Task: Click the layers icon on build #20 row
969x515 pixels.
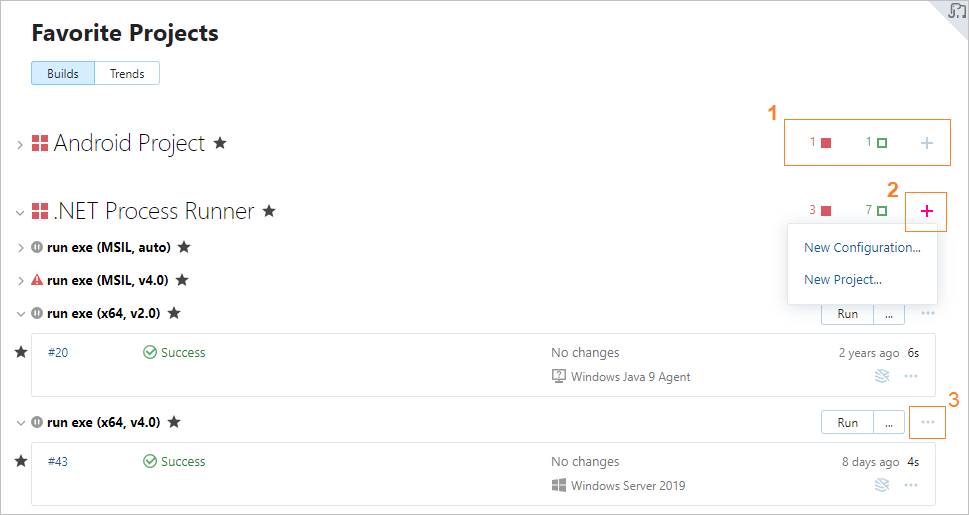Action: [x=881, y=376]
